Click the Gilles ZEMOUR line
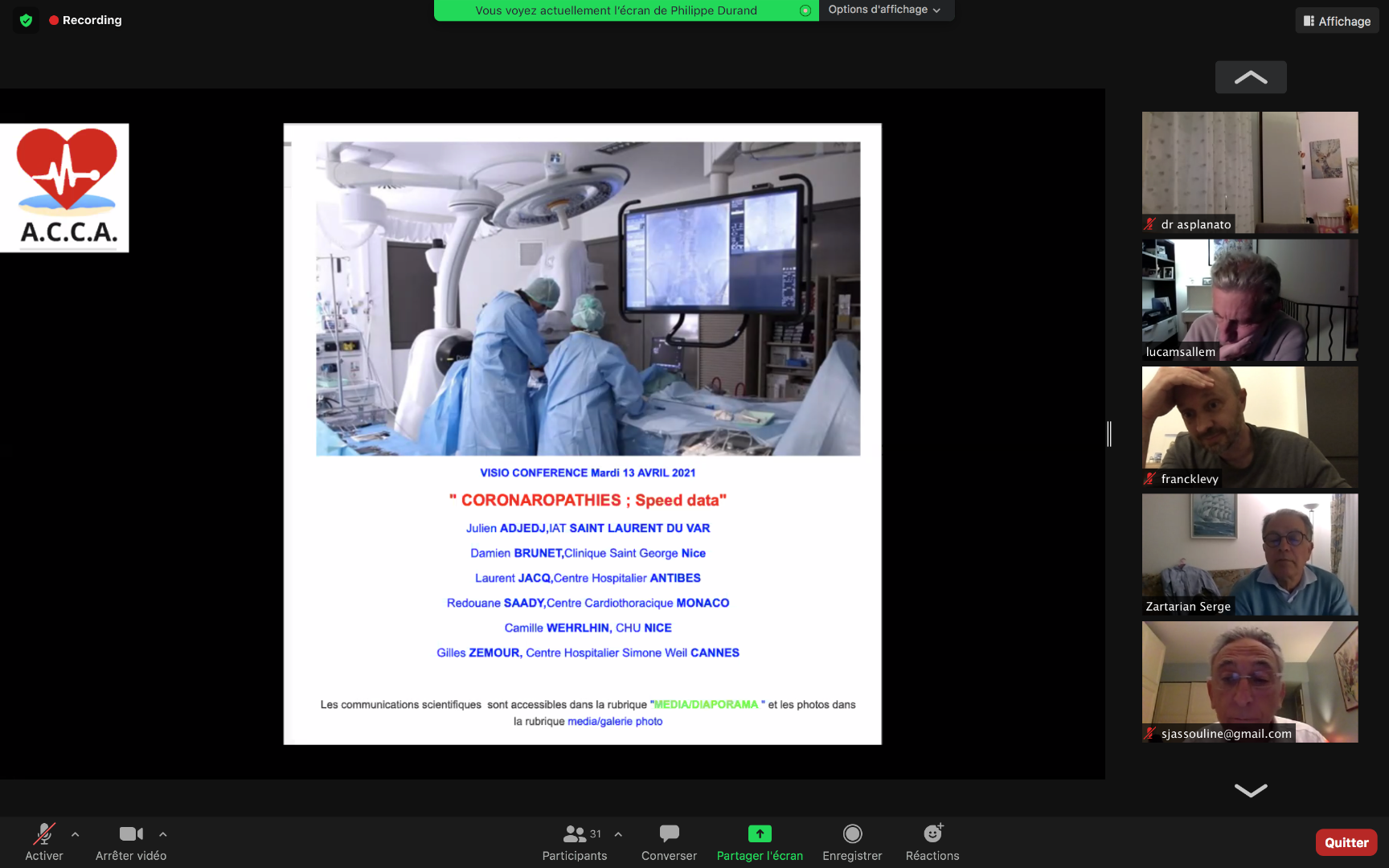 click(x=588, y=653)
